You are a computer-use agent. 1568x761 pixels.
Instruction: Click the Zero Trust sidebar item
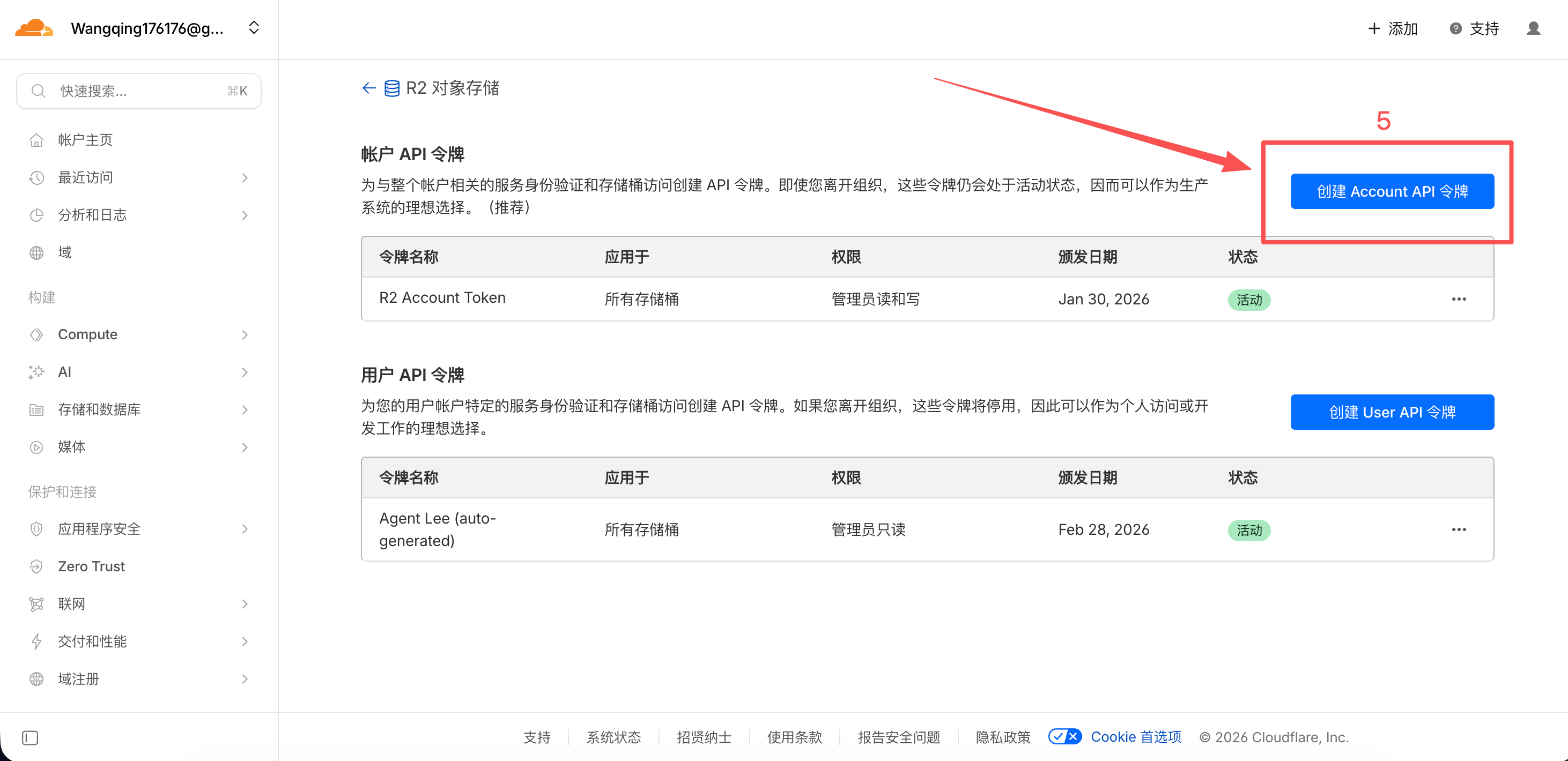[x=91, y=566]
